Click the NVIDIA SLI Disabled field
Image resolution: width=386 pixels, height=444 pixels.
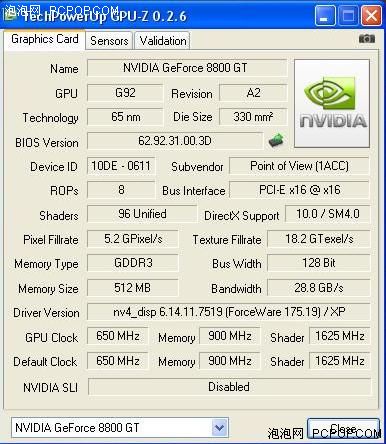point(229,387)
